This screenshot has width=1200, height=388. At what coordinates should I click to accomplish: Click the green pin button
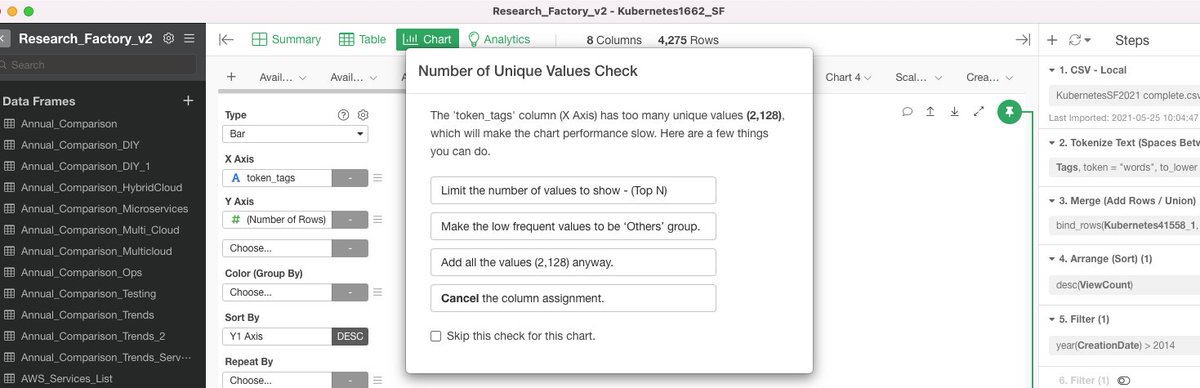pyautogui.click(x=1010, y=112)
